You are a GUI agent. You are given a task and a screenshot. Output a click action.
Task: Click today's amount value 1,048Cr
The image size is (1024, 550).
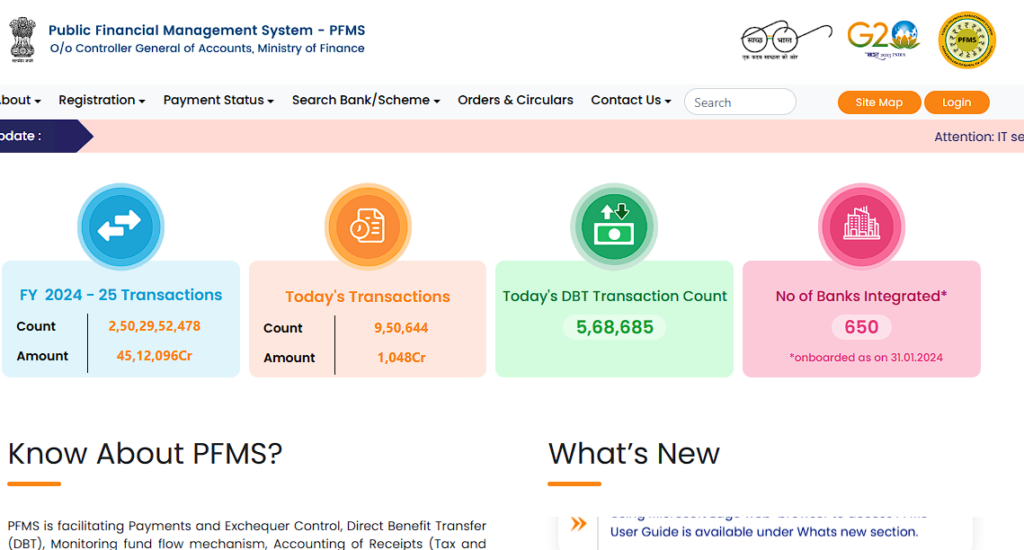401,358
